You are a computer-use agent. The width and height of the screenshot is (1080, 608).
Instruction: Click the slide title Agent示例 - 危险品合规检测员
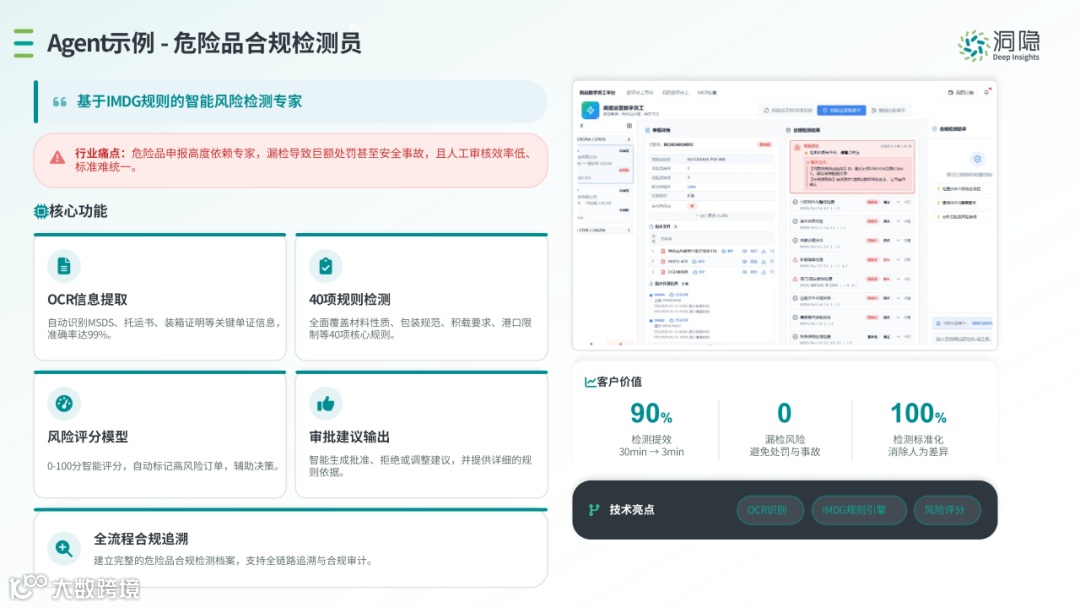(204, 43)
